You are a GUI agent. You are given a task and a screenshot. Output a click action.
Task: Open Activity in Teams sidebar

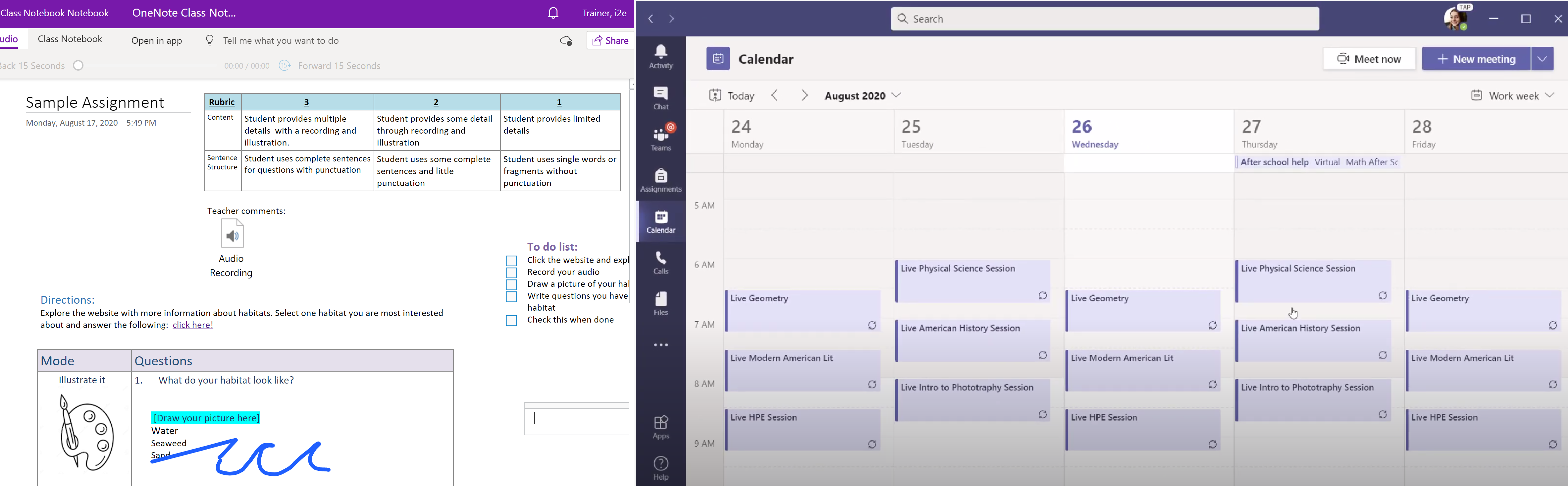660,57
